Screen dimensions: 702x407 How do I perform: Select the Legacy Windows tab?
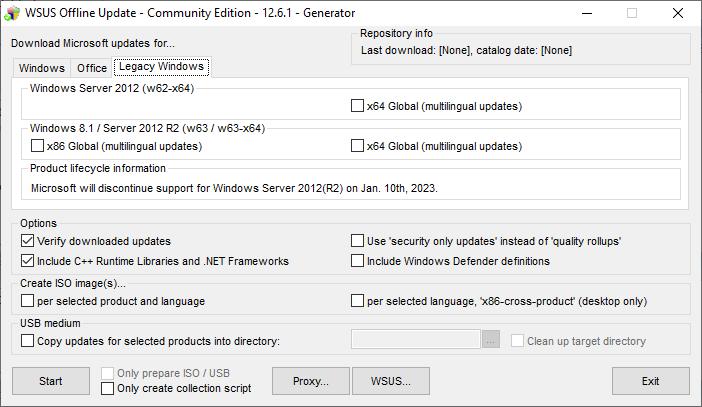pyautogui.click(x=161, y=67)
